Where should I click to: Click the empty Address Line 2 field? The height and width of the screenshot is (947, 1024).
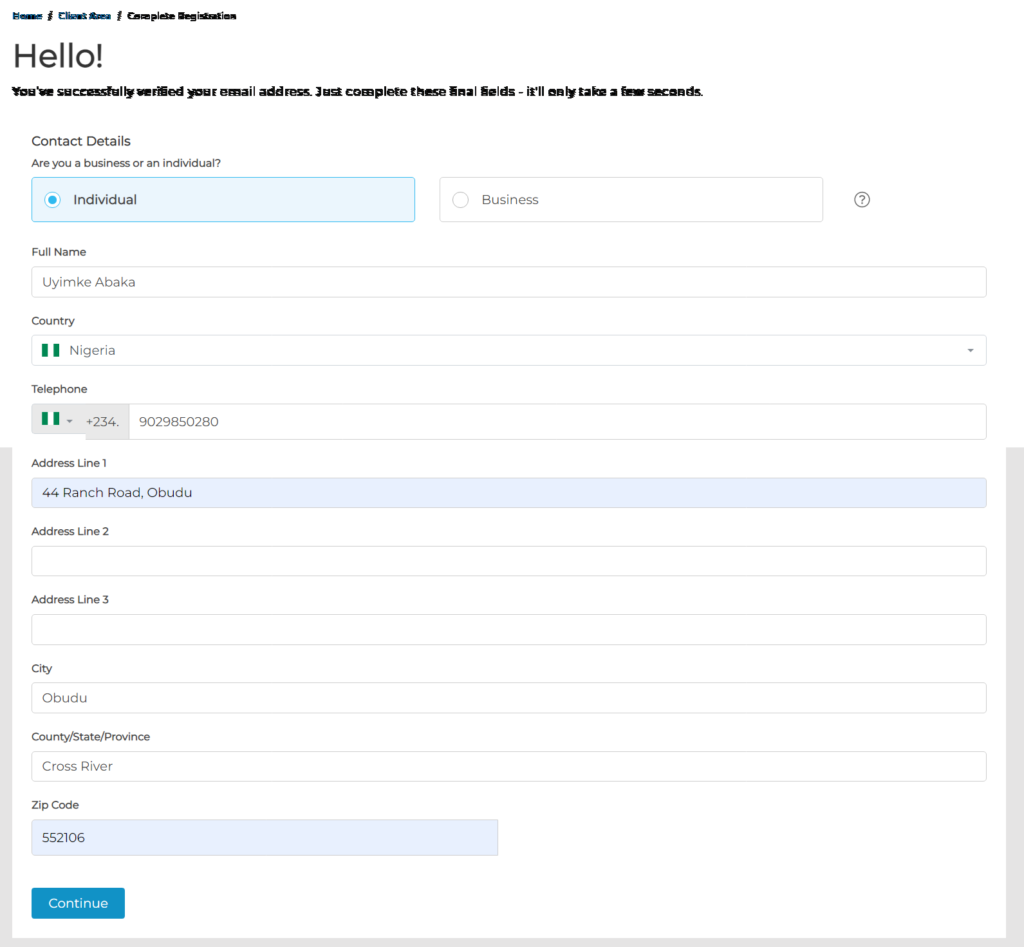coord(509,561)
